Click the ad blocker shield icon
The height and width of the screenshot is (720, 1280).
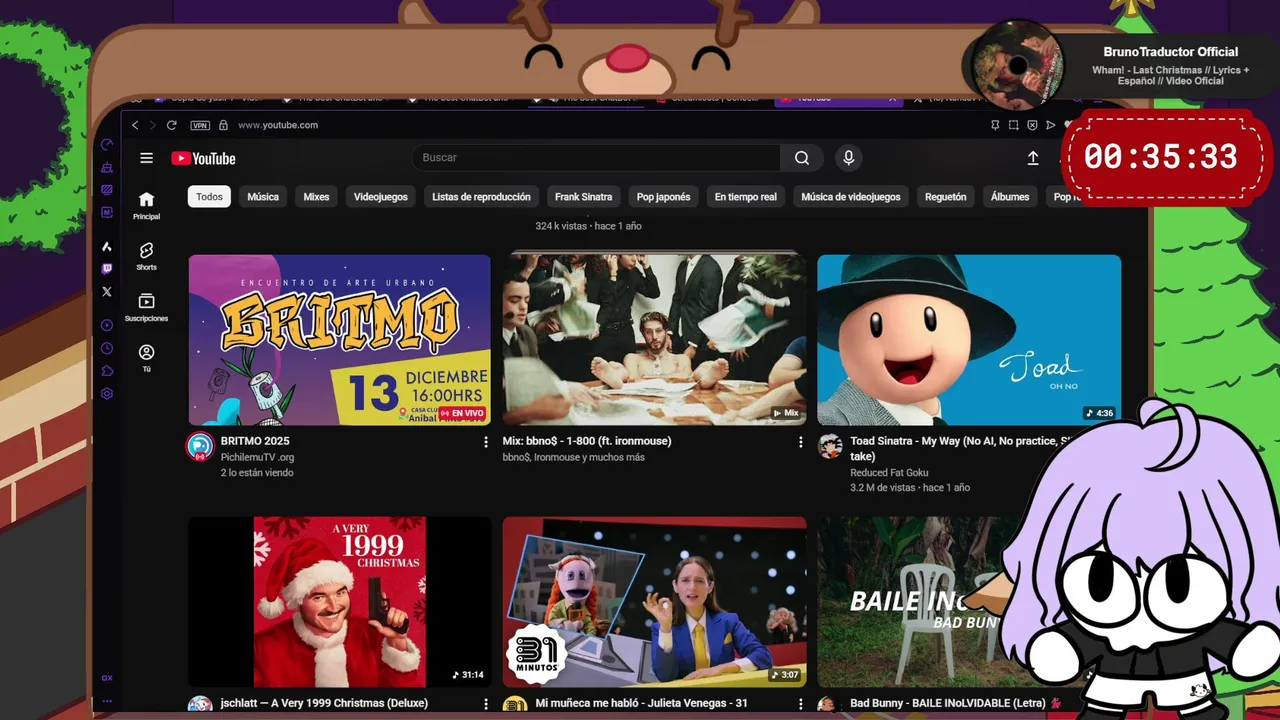pos(1031,125)
